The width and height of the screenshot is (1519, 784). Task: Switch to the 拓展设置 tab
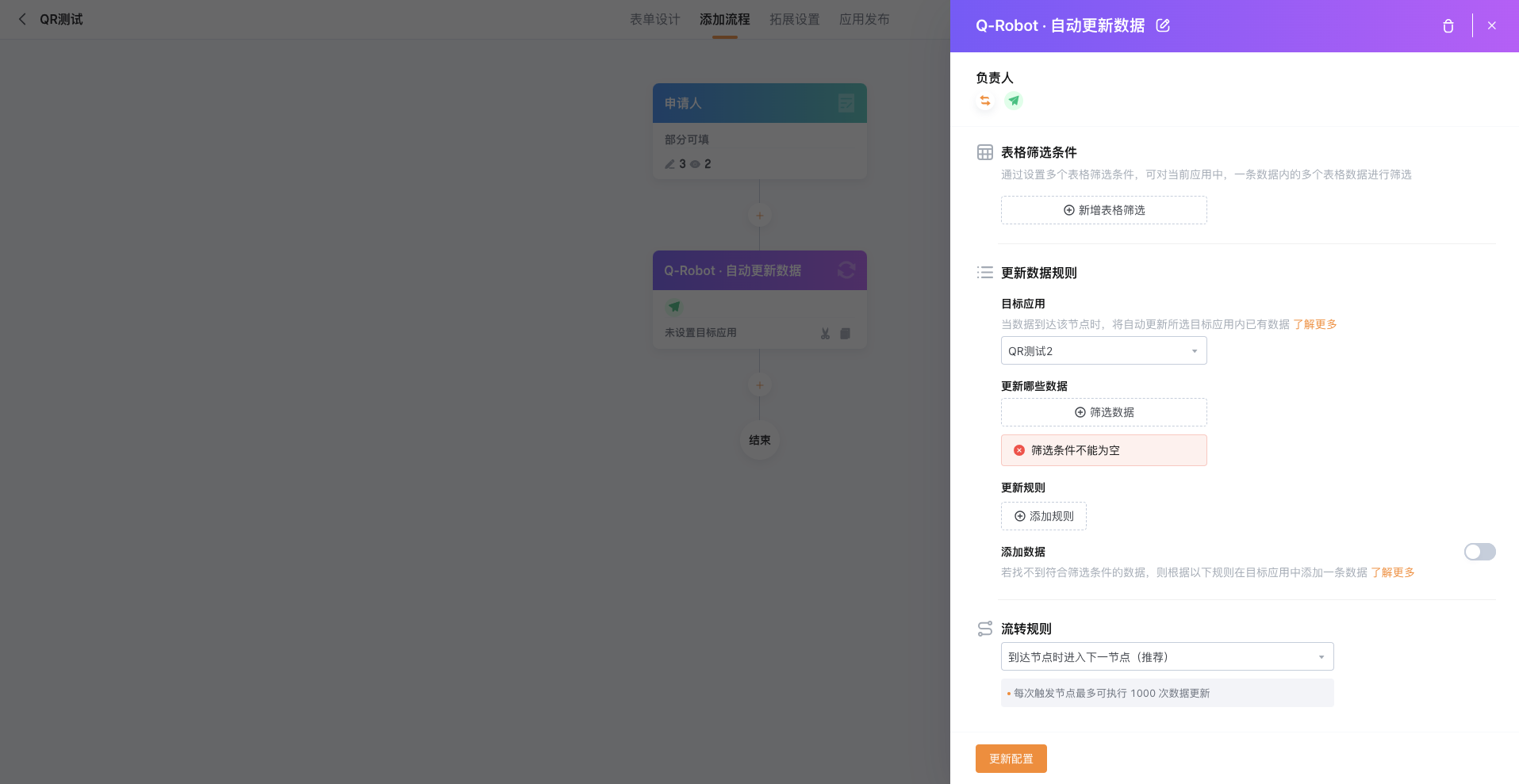pos(794,19)
